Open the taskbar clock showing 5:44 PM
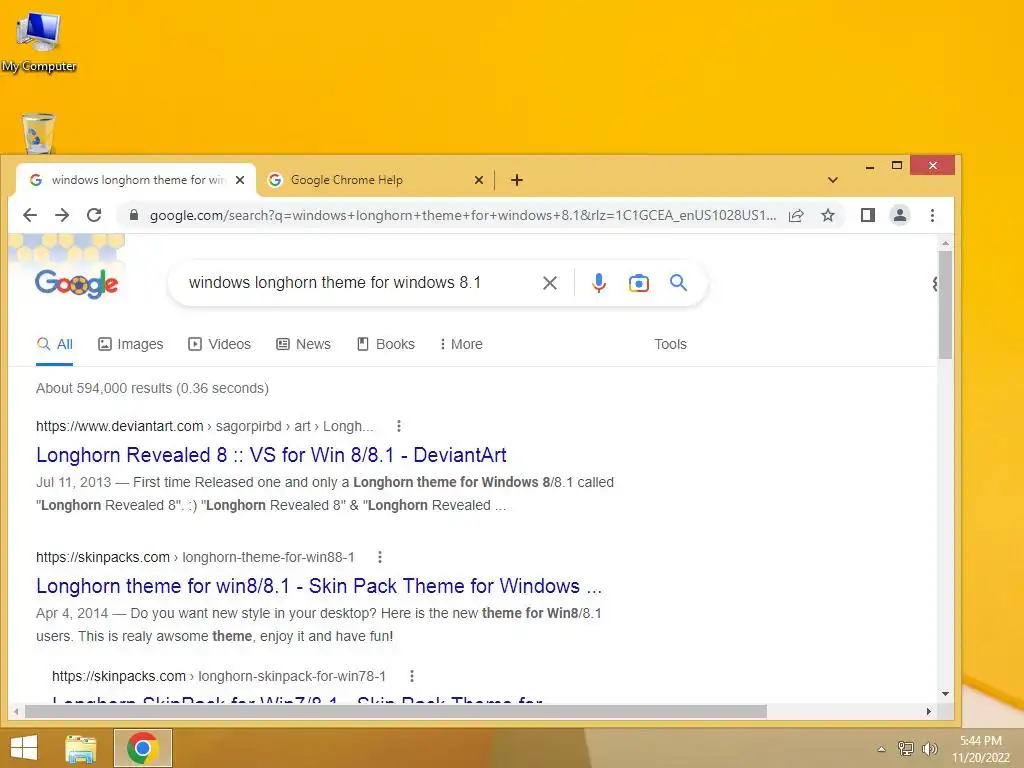 980,748
